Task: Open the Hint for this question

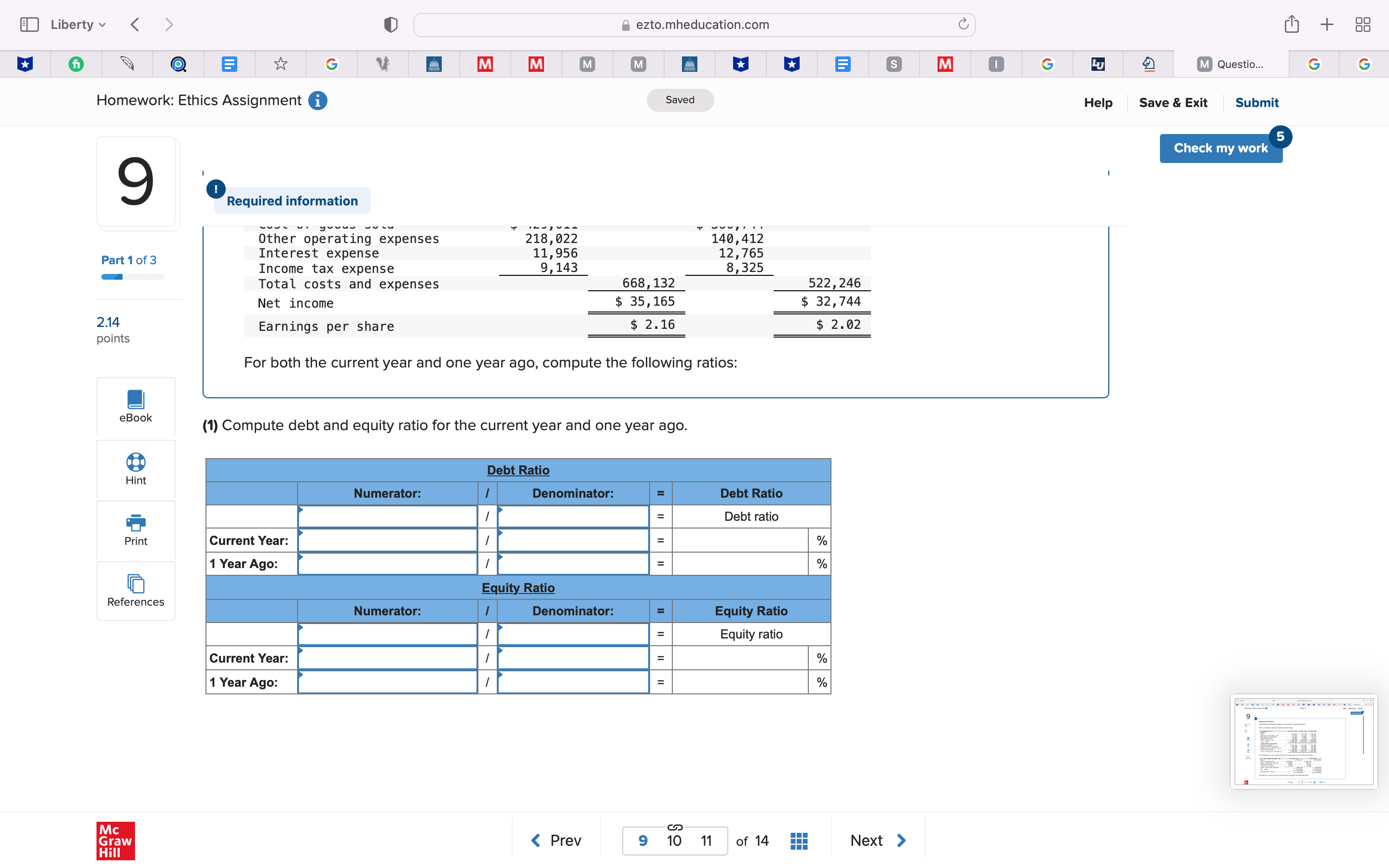Action: [136, 469]
